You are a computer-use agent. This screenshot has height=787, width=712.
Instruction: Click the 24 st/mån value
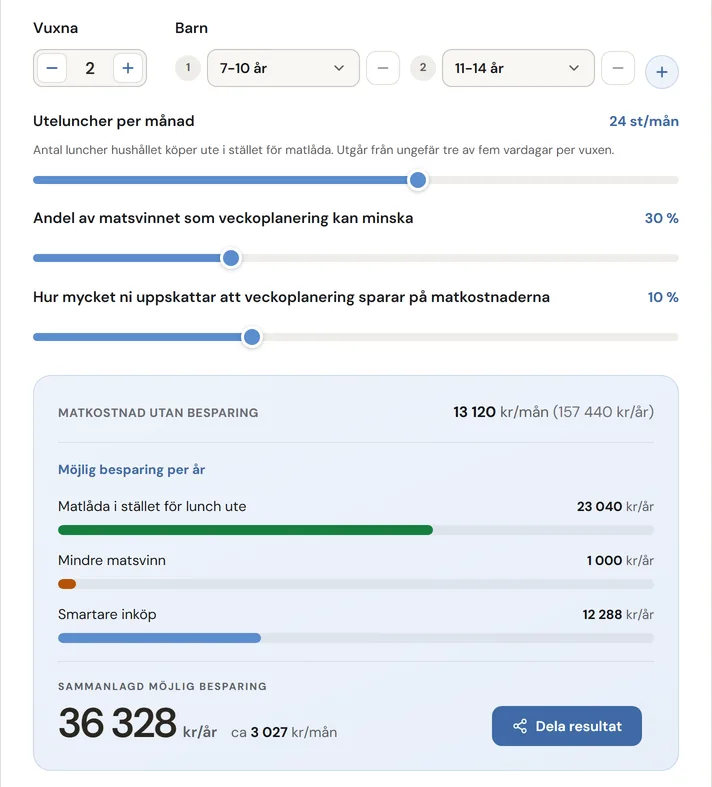(644, 121)
